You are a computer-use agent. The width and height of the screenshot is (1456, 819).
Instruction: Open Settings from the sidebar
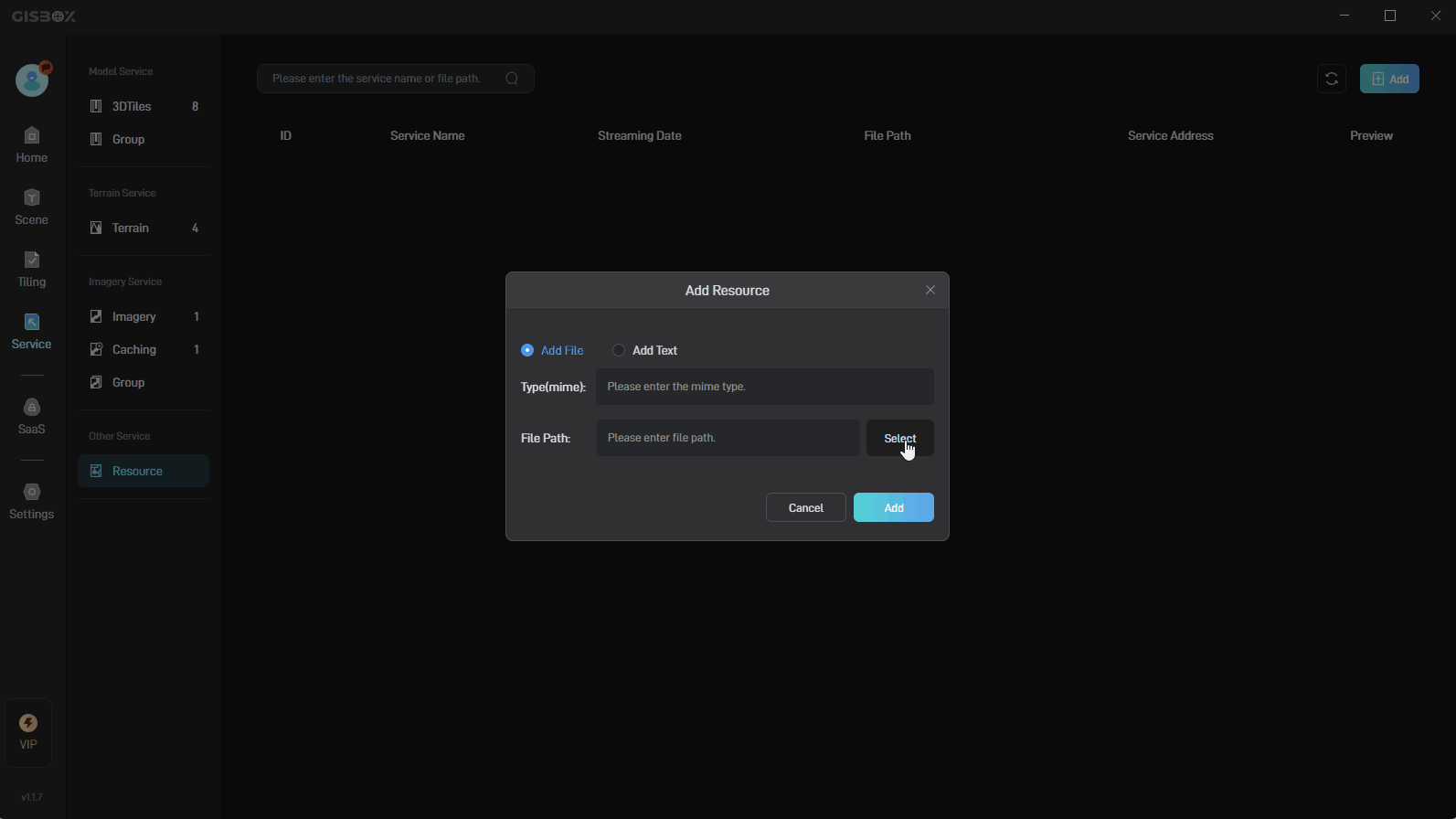[x=31, y=502]
